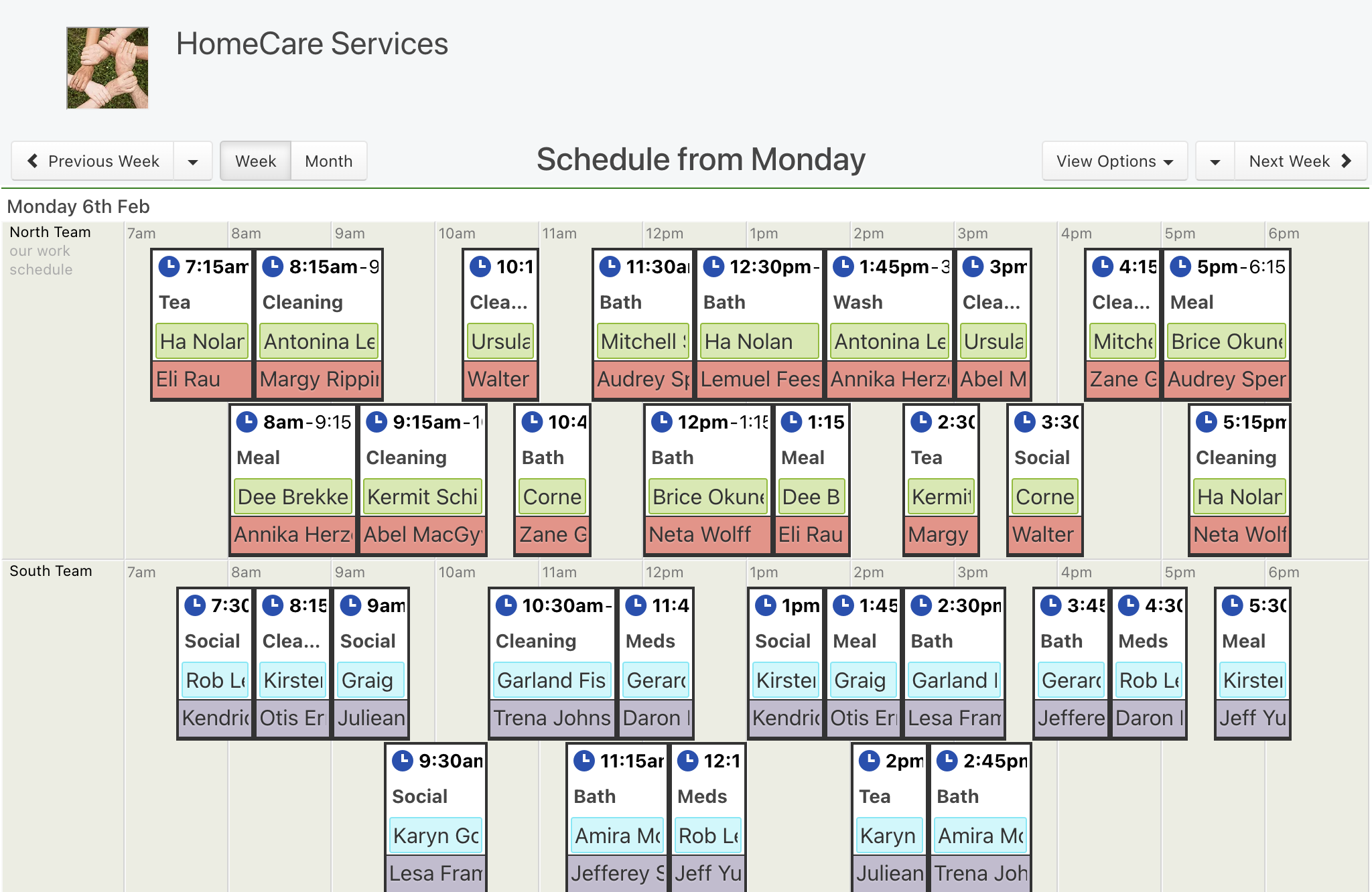Screen dimensions: 1372x892
Task: Click clock icon on 5:15pm Cleaning shift
Action: 1207,421
